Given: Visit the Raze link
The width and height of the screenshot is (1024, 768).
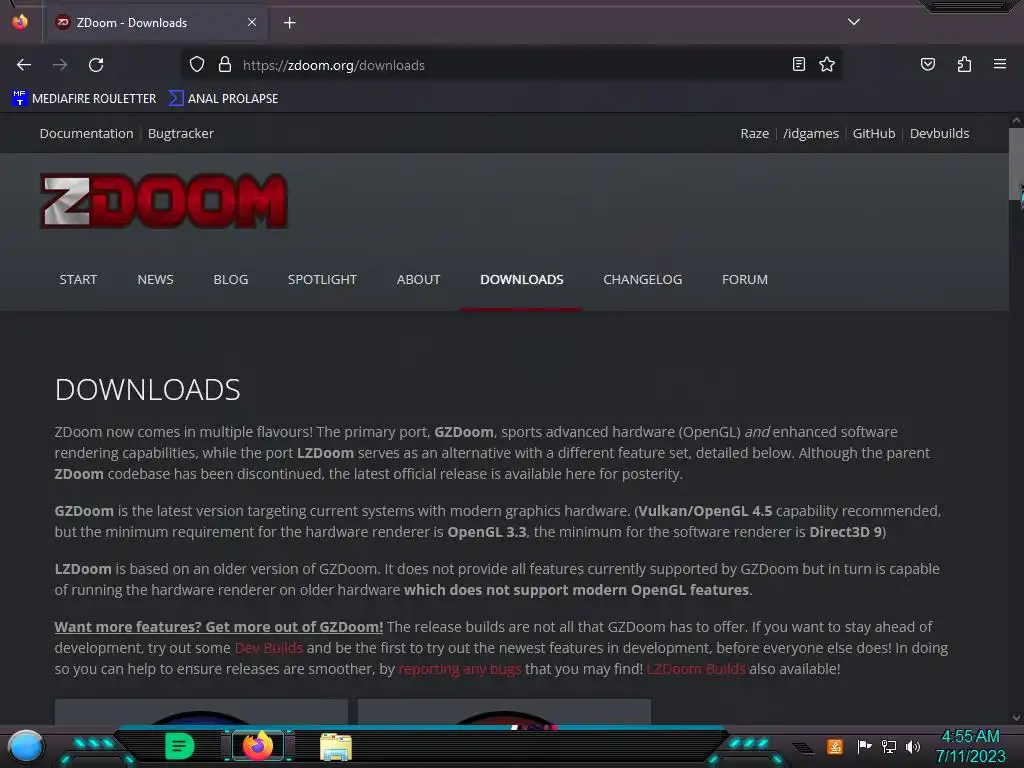Looking at the screenshot, I should point(754,133).
